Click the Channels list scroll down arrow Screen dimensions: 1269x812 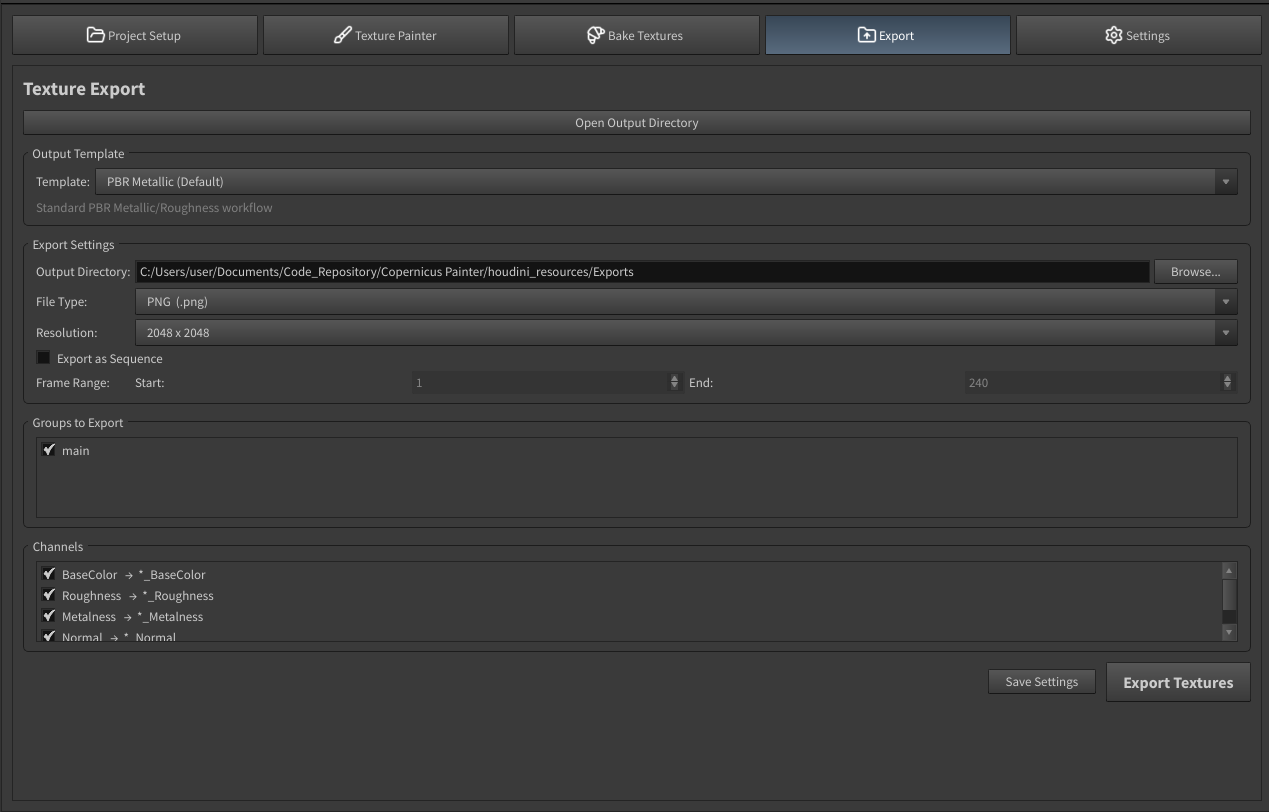pyautogui.click(x=1229, y=632)
